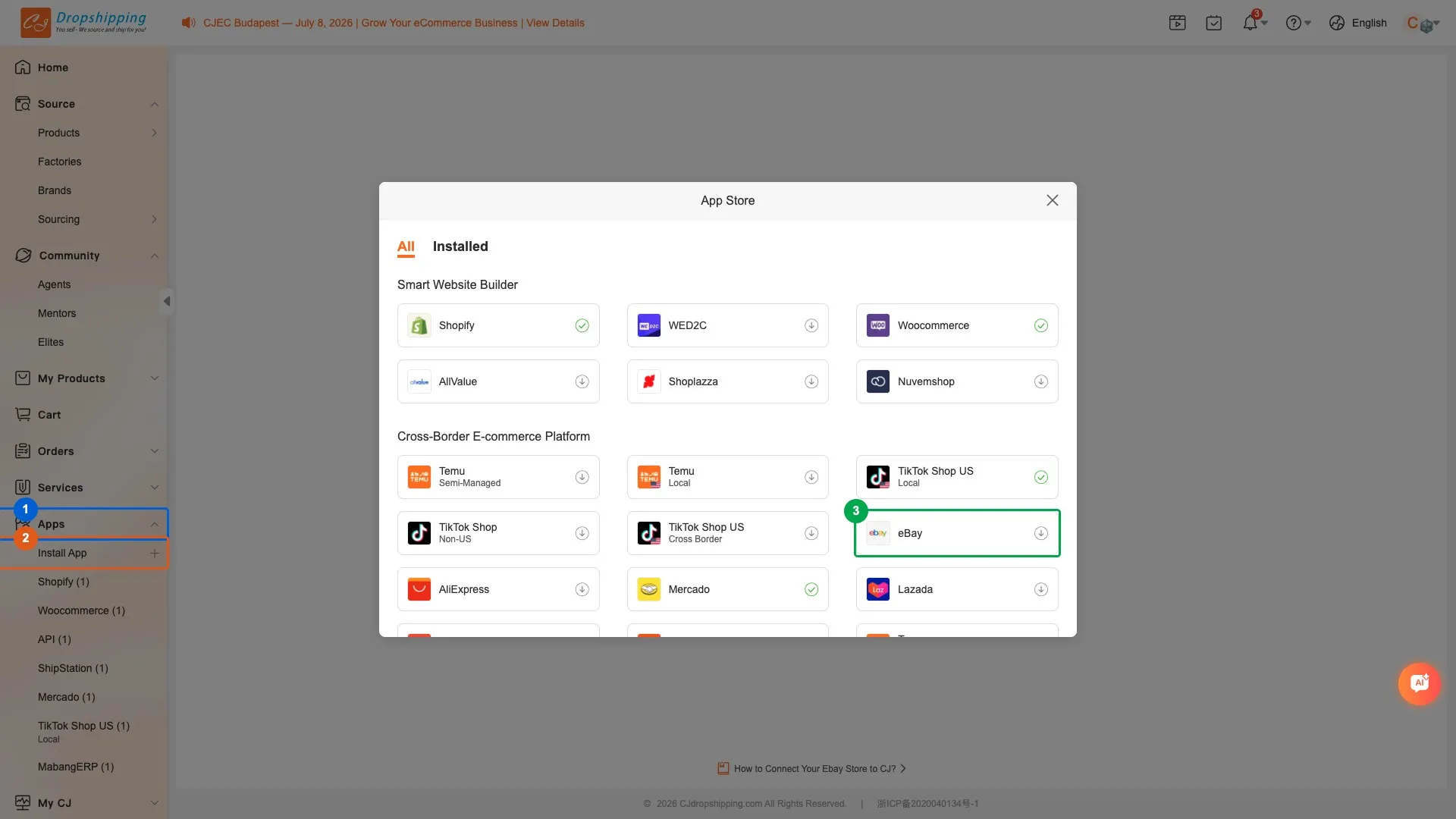Collapse the Source section in sidebar
This screenshot has width=1456, height=819.
(x=155, y=104)
